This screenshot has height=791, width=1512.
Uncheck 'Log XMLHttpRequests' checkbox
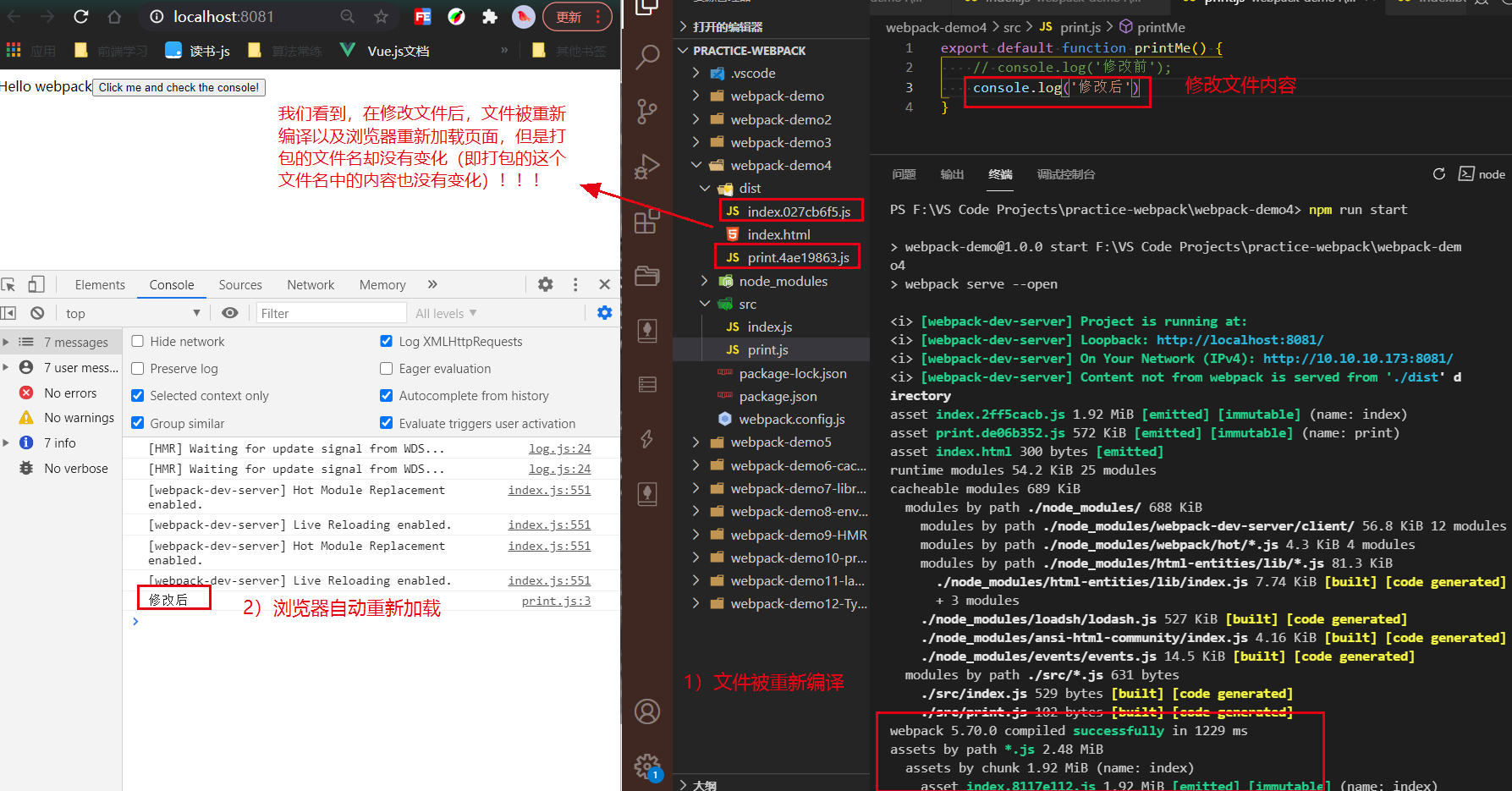click(386, 341)
